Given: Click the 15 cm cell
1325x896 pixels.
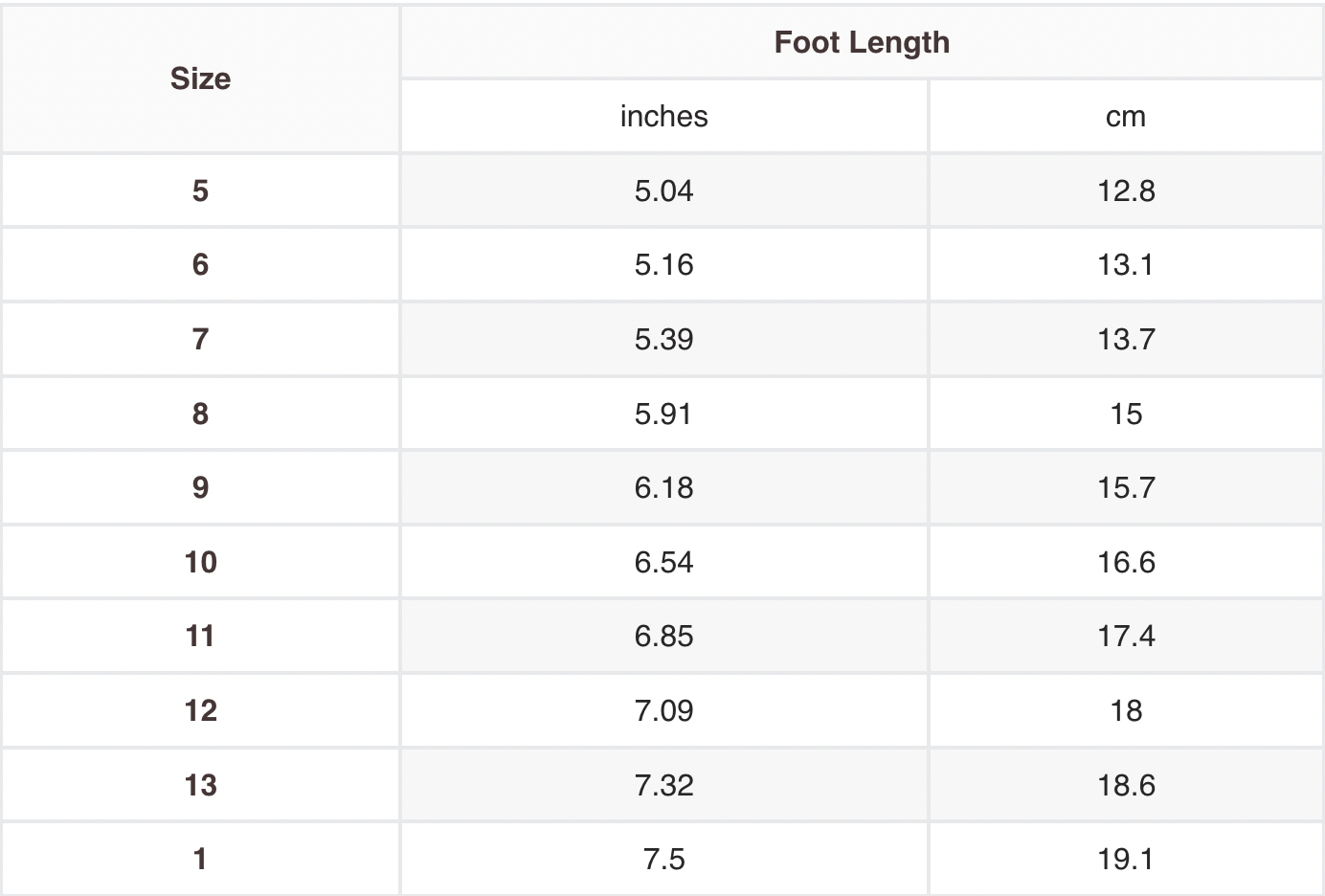Looking at the screenshot, I should (1126, 414).
